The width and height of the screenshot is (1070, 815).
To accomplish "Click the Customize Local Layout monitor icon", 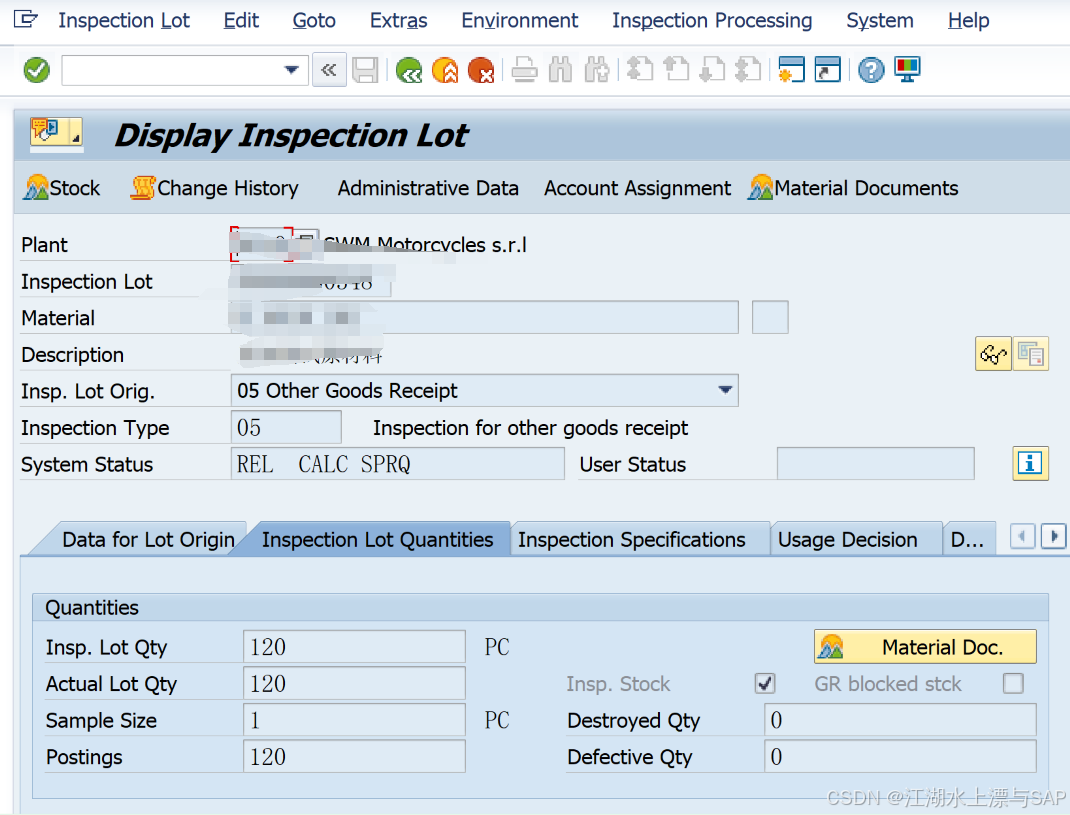I will (908, 70).
